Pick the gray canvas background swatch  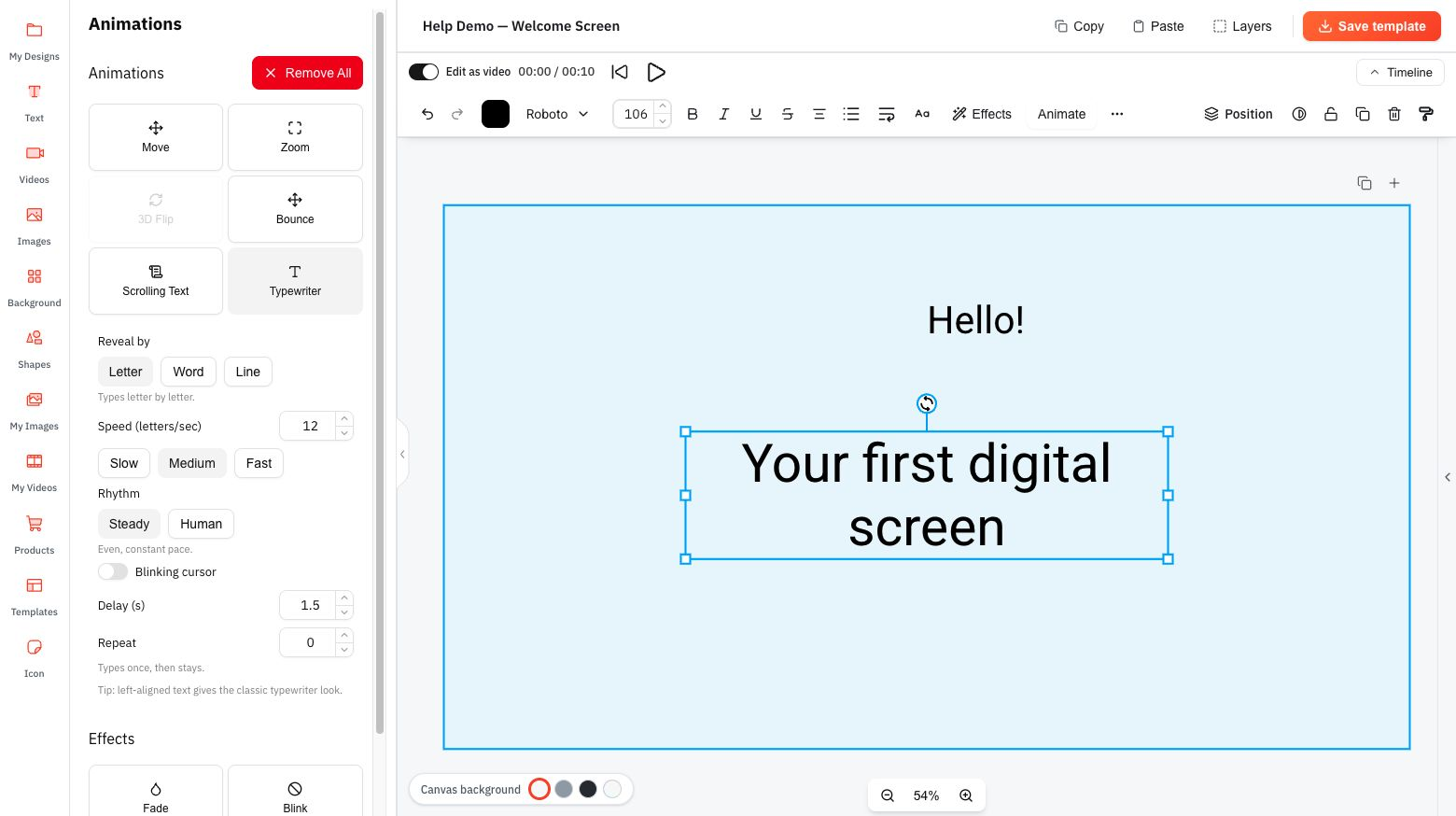(564, 789)
